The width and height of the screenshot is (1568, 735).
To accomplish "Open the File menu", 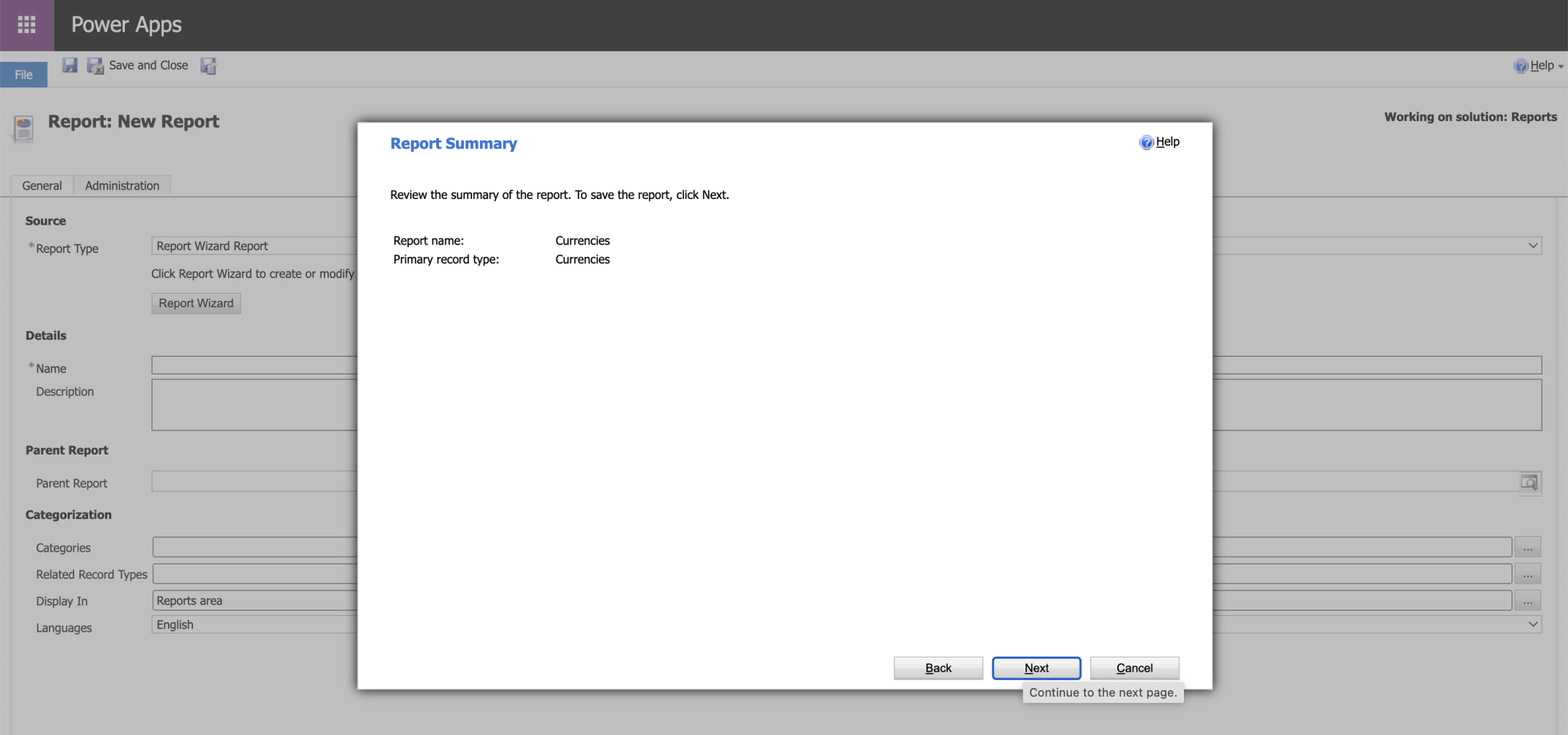I will tap(23, 75).
